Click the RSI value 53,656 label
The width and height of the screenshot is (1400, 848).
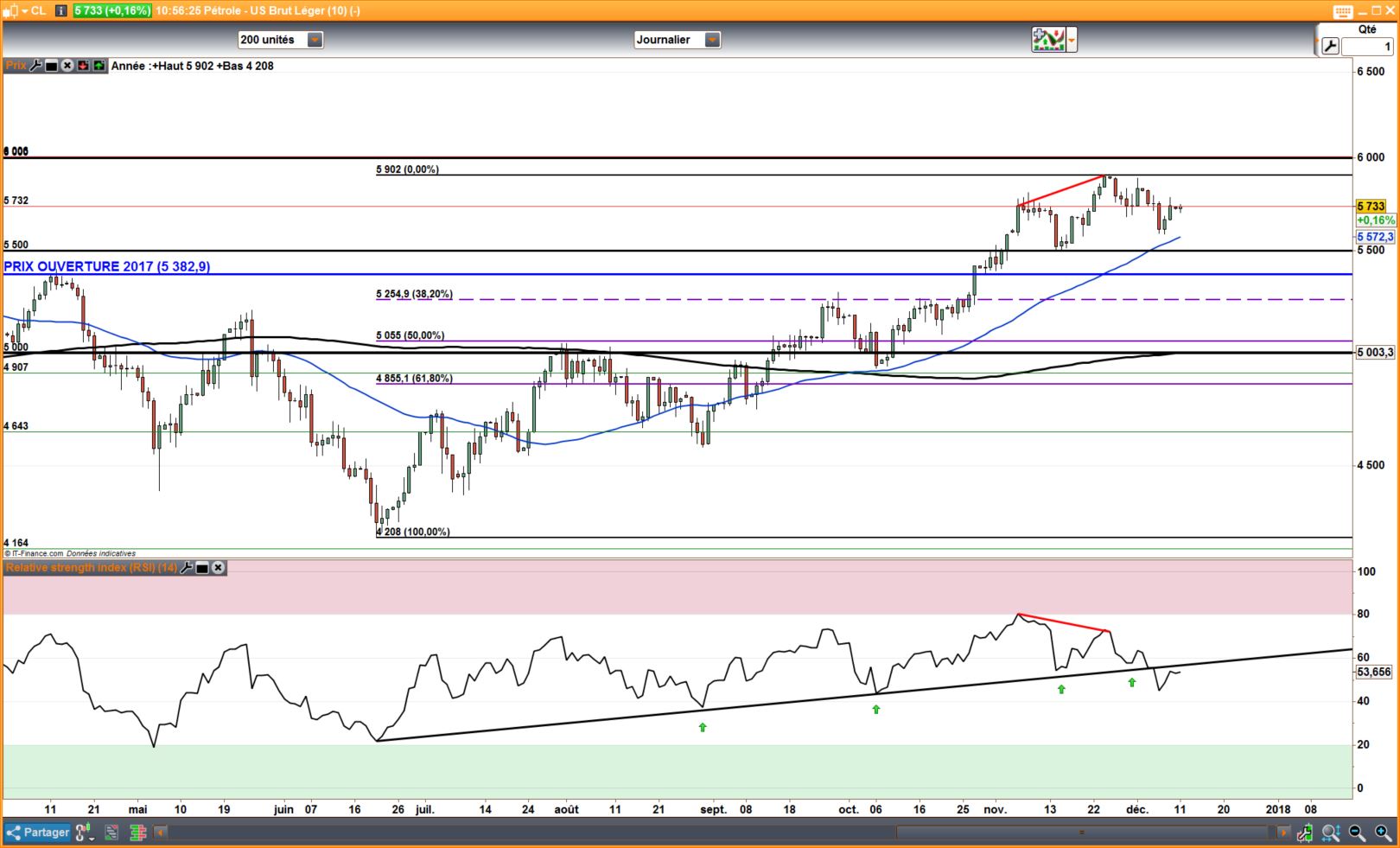coord(1374,672)
